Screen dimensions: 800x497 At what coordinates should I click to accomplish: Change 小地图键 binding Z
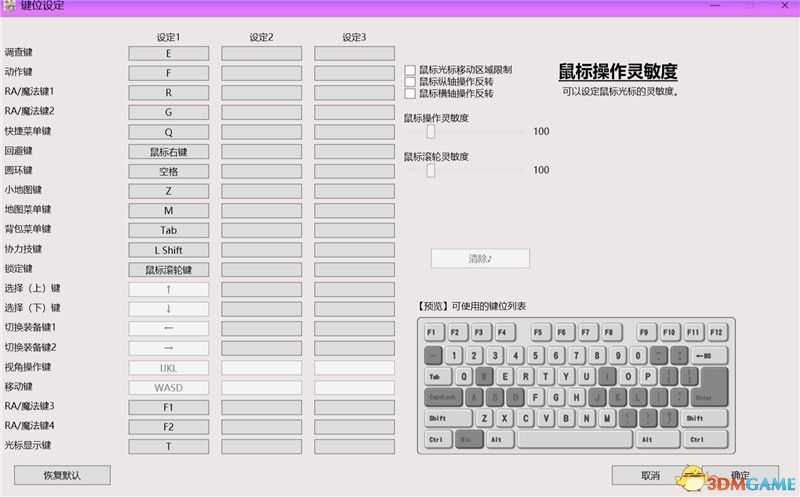168,191
